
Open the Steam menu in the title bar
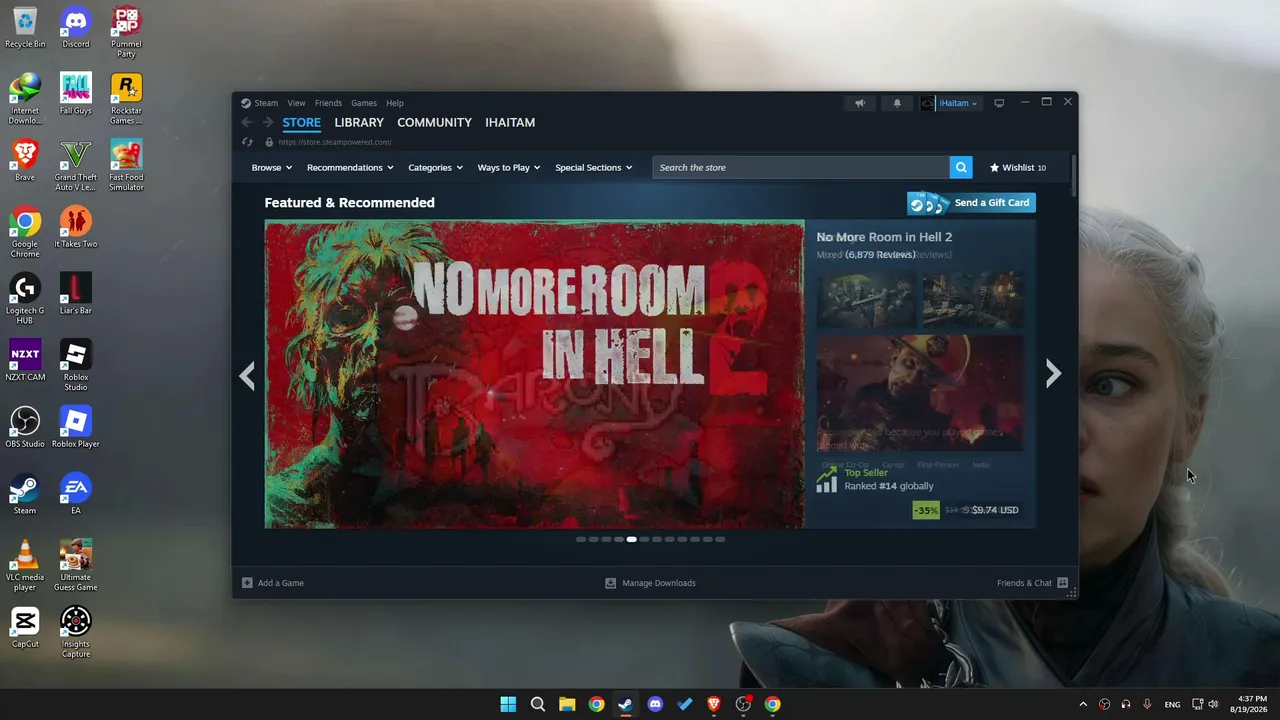(260, 103)
